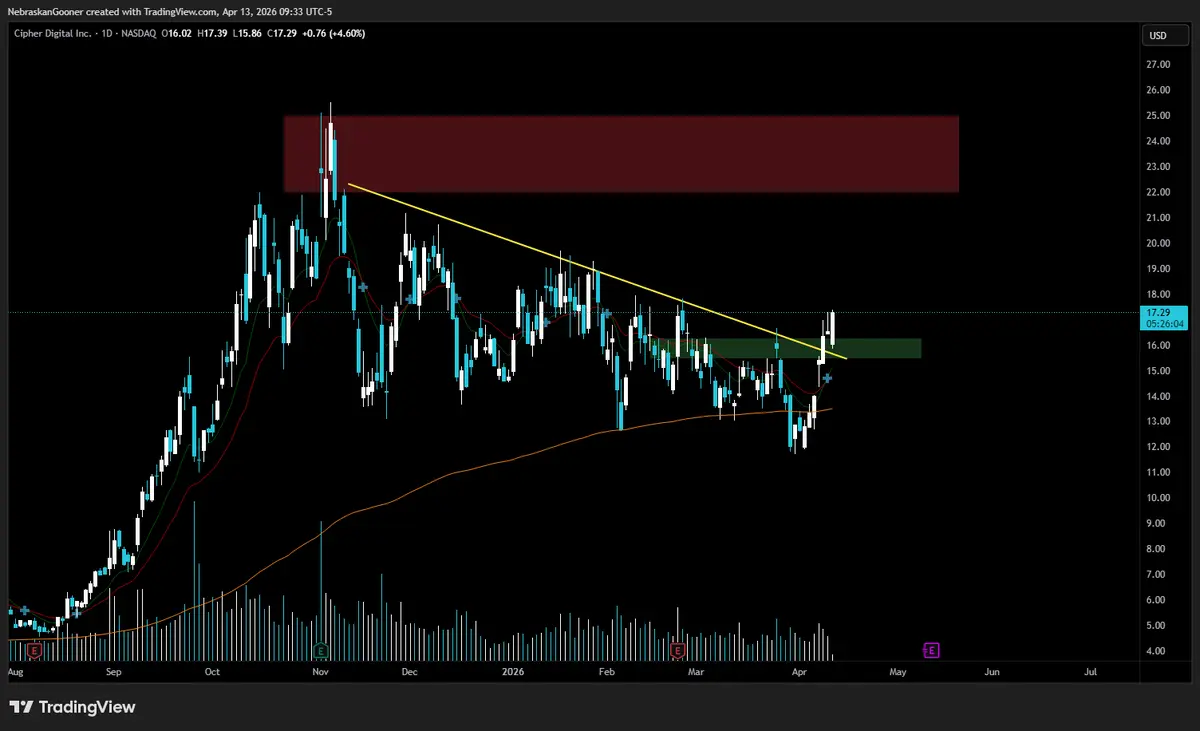The width and height of the screenshot is (1200, 731).
Task: Click the Oct label on time axis
Action: [212, 673]
